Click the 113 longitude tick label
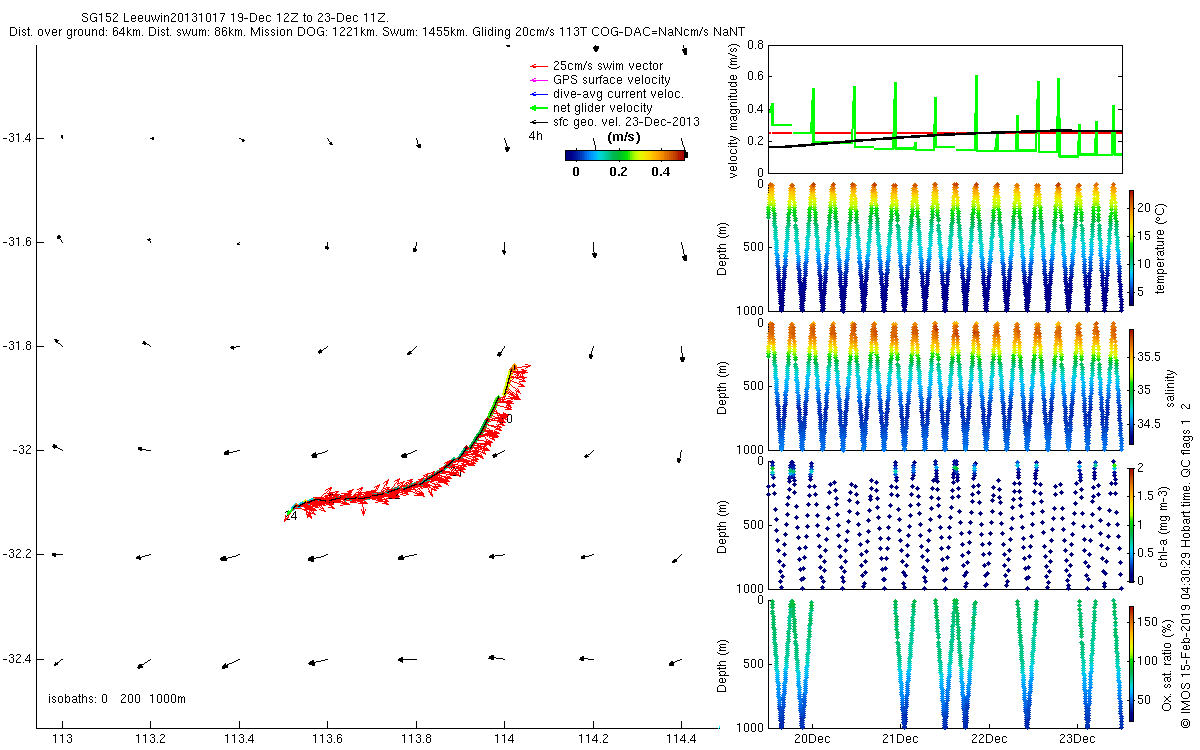This screenshot has width=1200, height=750. pyautogui.click(x=63, y=739)
